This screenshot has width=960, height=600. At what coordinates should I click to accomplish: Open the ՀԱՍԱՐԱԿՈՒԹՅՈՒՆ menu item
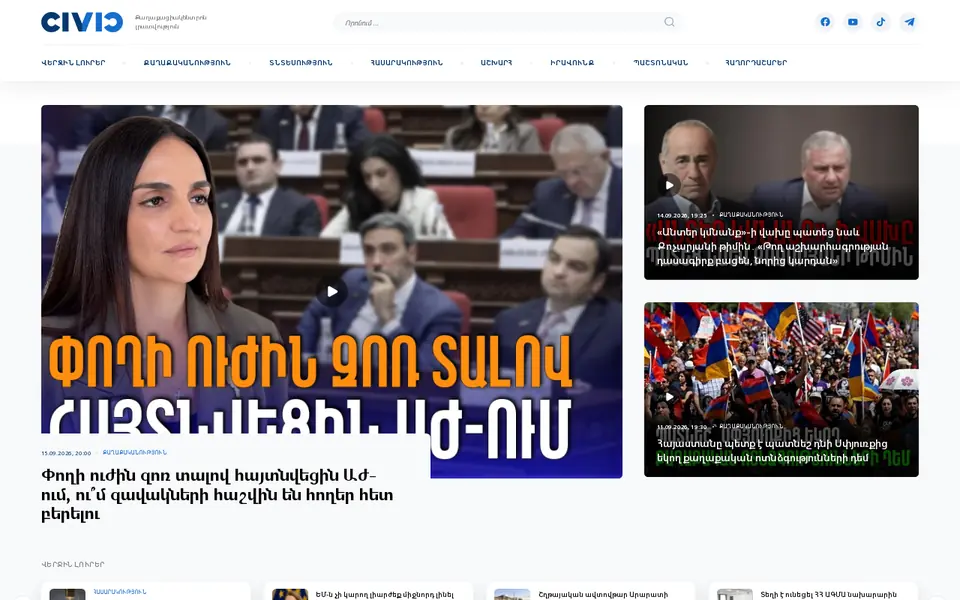(x=407, y=62)
